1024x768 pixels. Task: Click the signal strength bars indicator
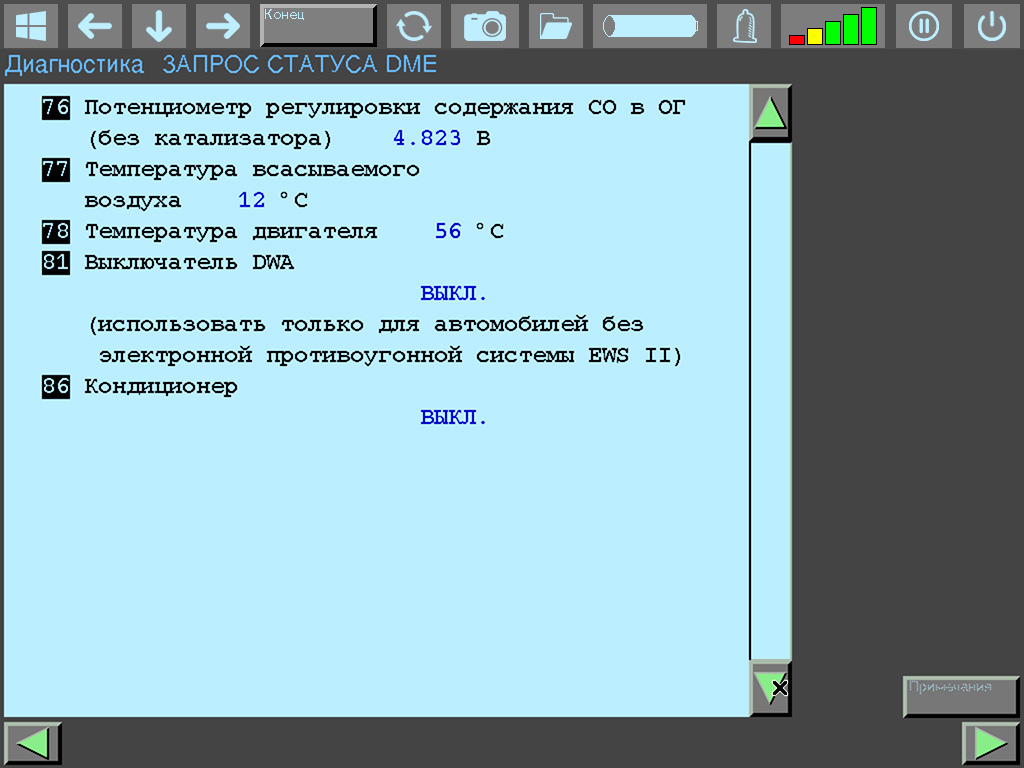pos(833,25)
